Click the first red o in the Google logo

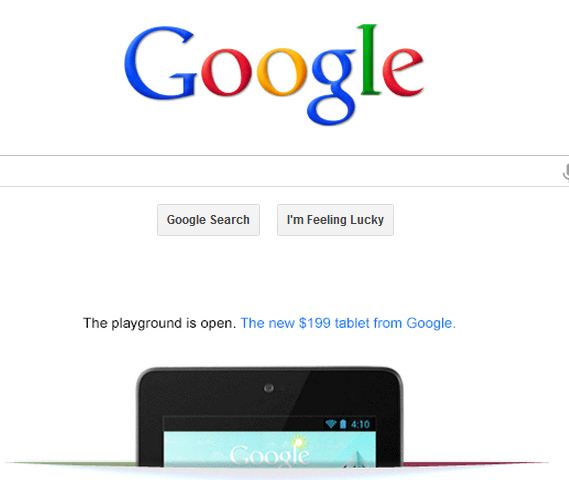[x=226, y=72]
